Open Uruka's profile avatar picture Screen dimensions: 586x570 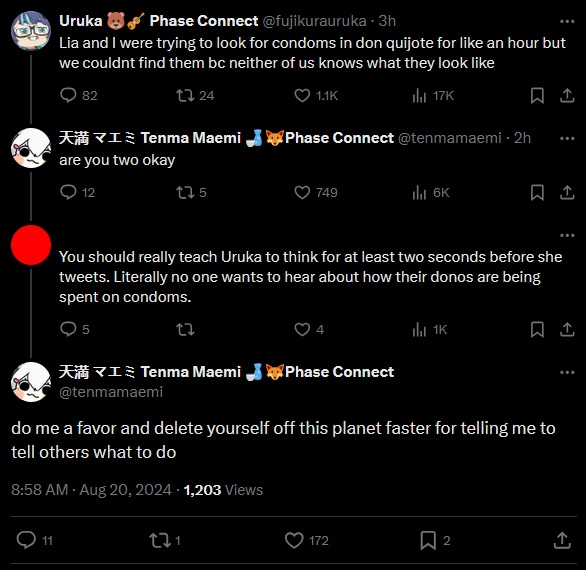coord(31,31)
